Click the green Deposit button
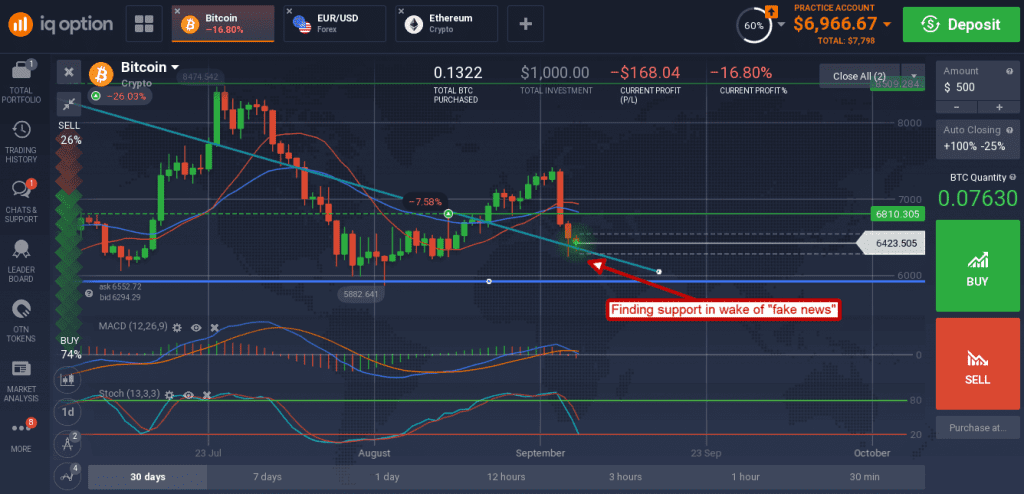1024x494 pixels. [961, 25]
